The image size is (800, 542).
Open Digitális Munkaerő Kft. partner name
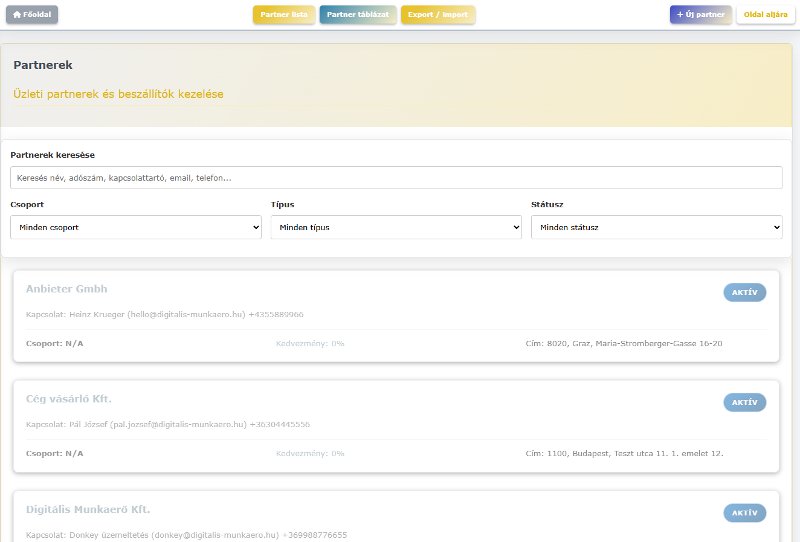click(x=88, y=509)
